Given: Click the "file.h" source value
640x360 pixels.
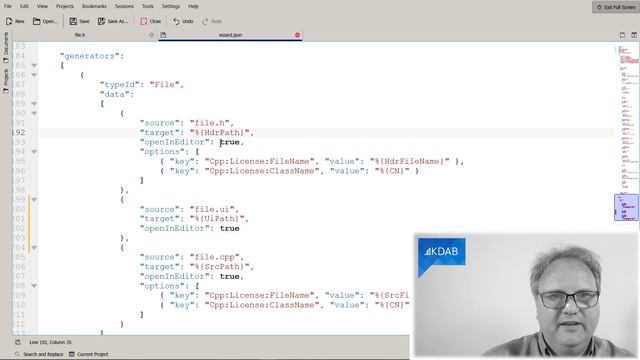Looking at the screenshot, I should point(209,123).
